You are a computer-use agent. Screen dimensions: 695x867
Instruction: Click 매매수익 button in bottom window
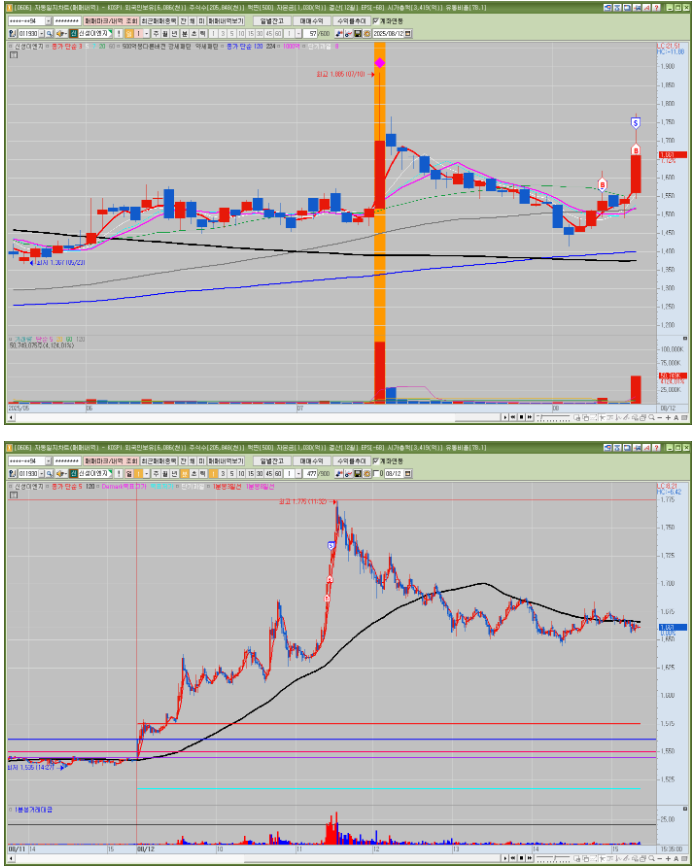tap(311, 461)
